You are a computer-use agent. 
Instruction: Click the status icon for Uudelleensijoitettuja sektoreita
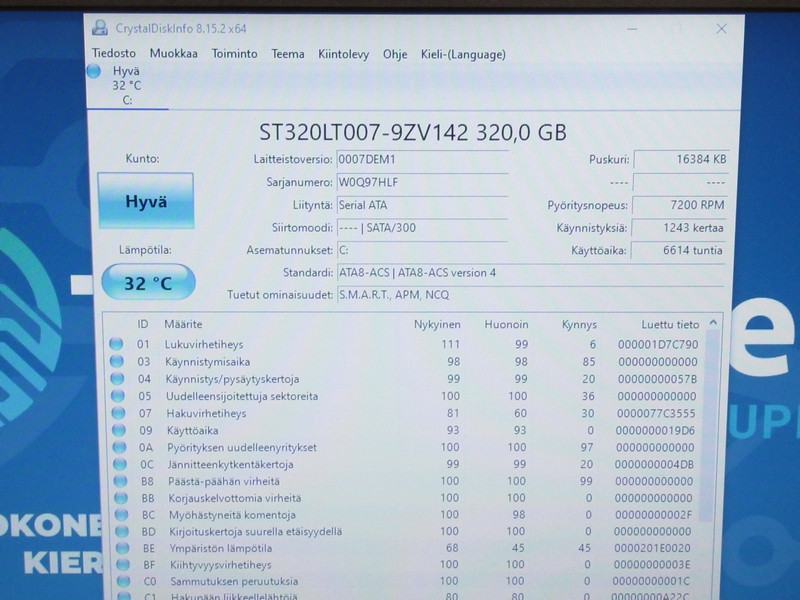[x=118, y=395]
